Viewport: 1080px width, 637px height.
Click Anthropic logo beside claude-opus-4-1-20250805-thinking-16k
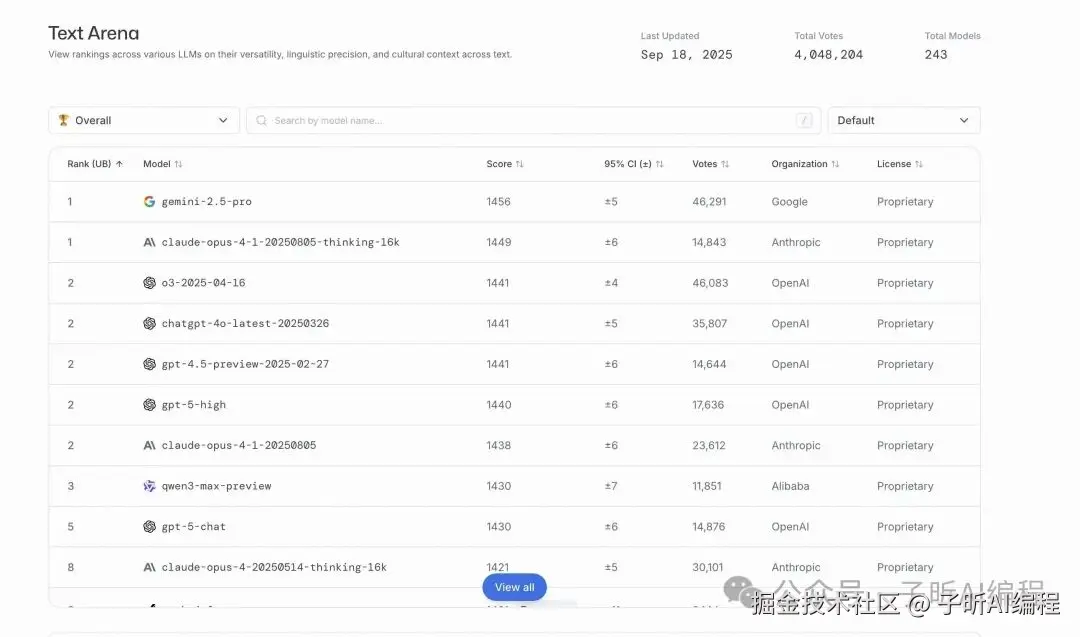149,242
